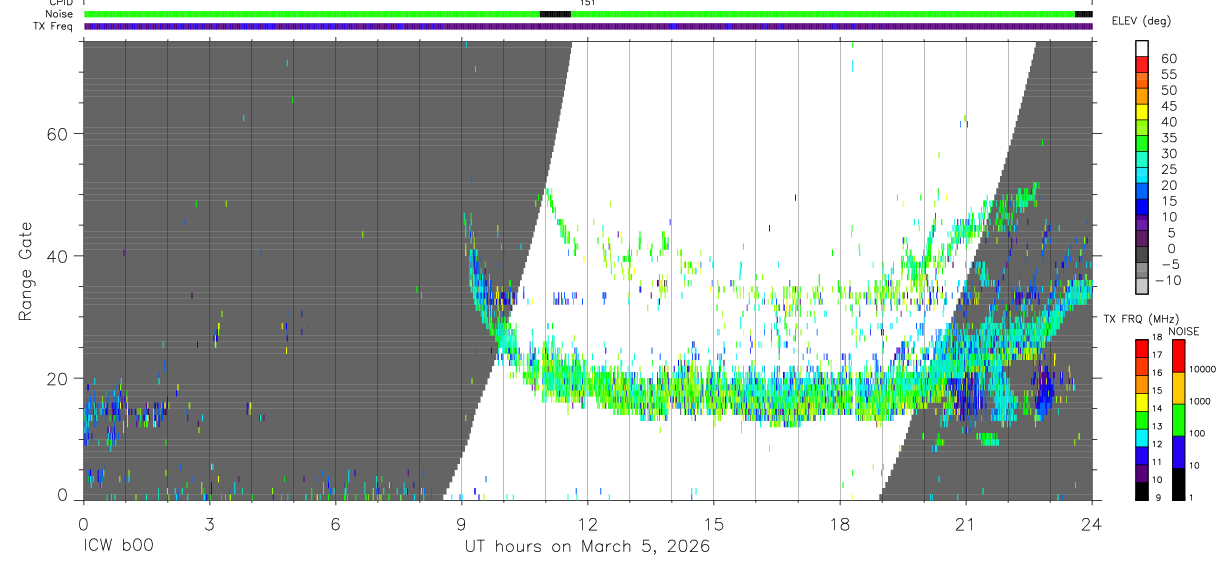Click red top segment of TX FRQ colorbar
This screenshot has width=1228, height=567.
pos(1142,348)
